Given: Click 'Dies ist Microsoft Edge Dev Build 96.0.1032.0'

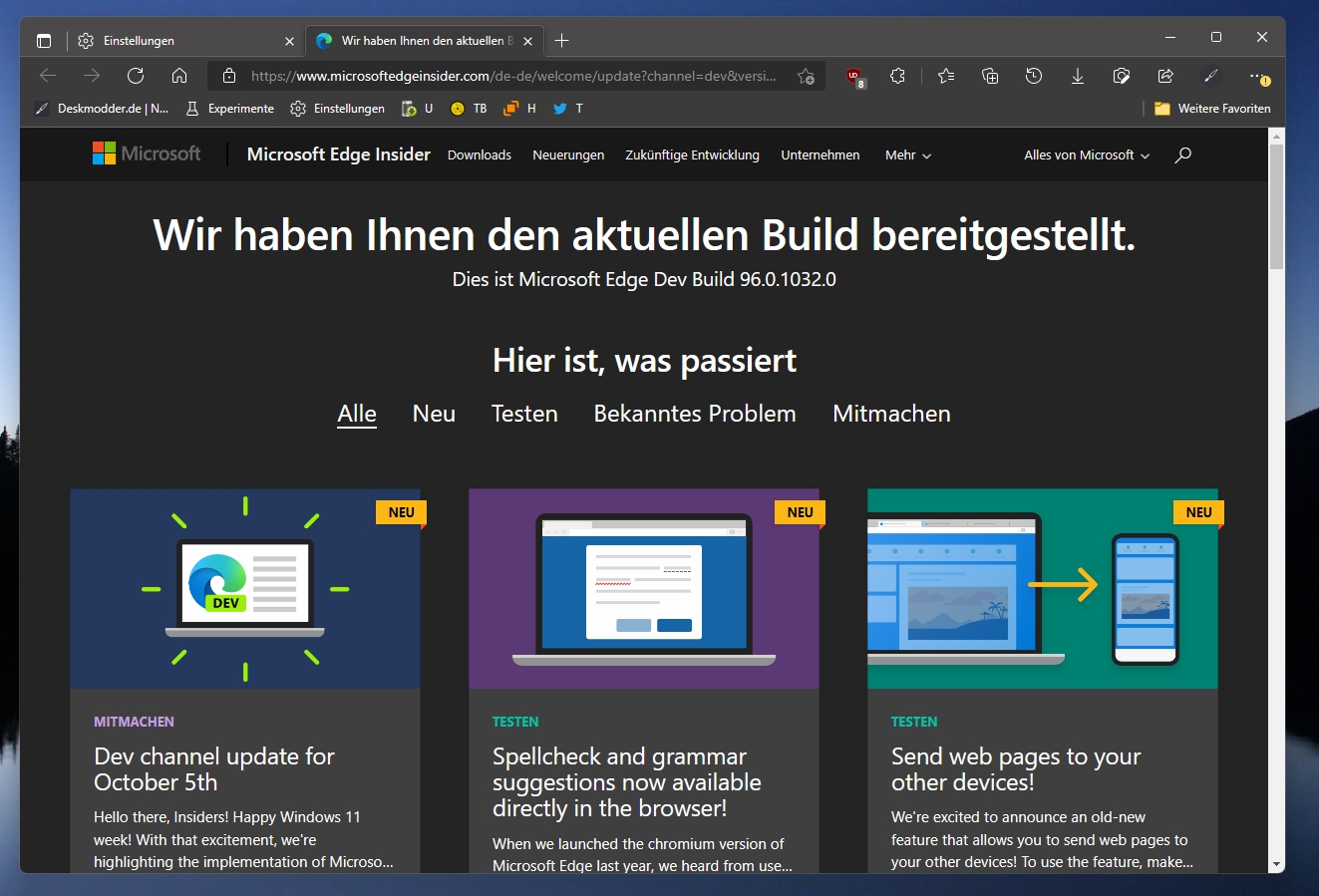Looking at the screenshot, I should pyautogui.click(x=644, y=279).
